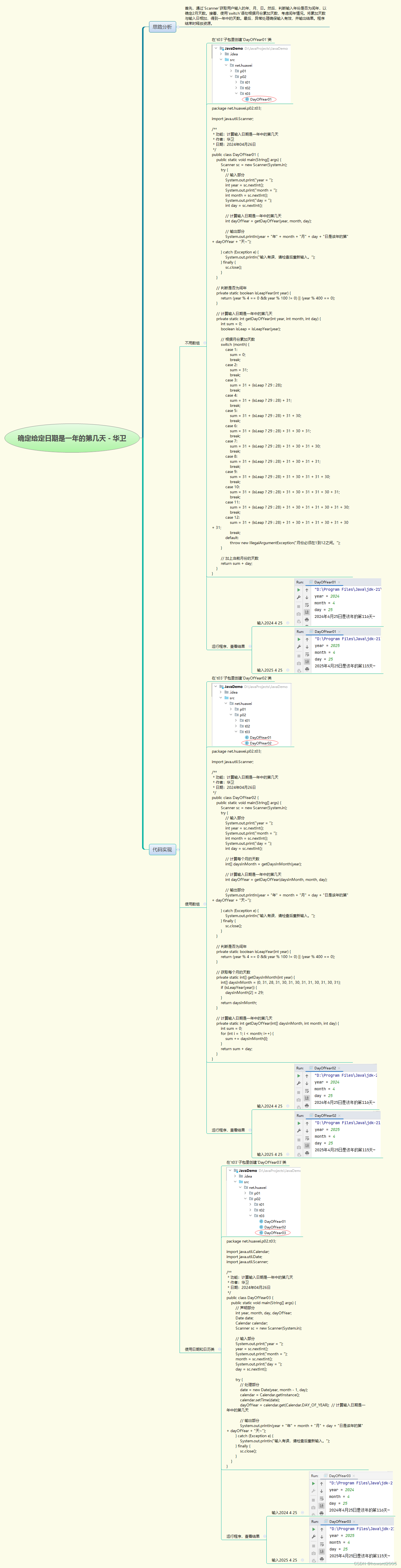
Task: Select the 不用数组 branch node
Action: point(192,343)
